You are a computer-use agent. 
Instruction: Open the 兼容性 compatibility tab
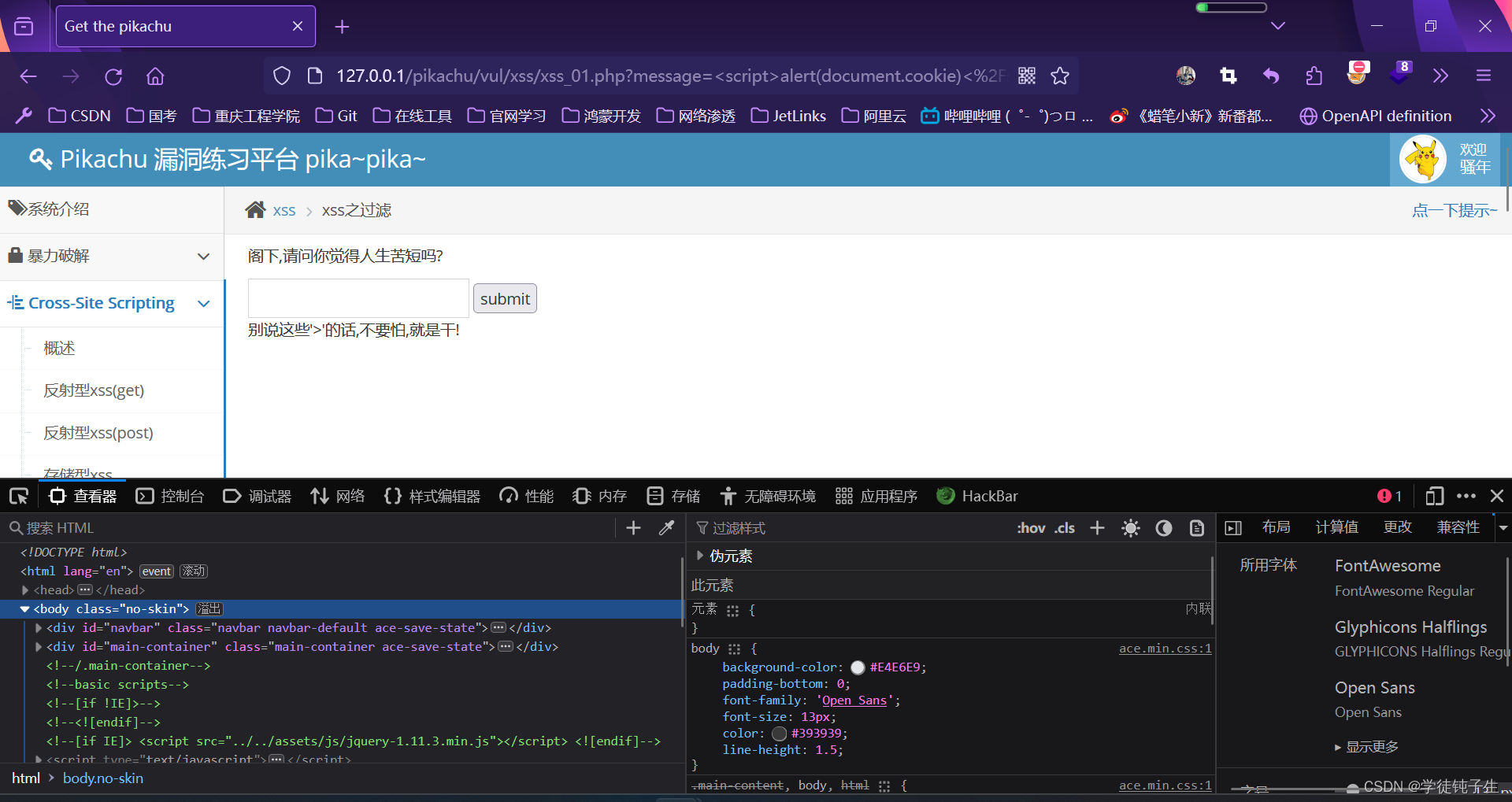tap(1458, 527)
